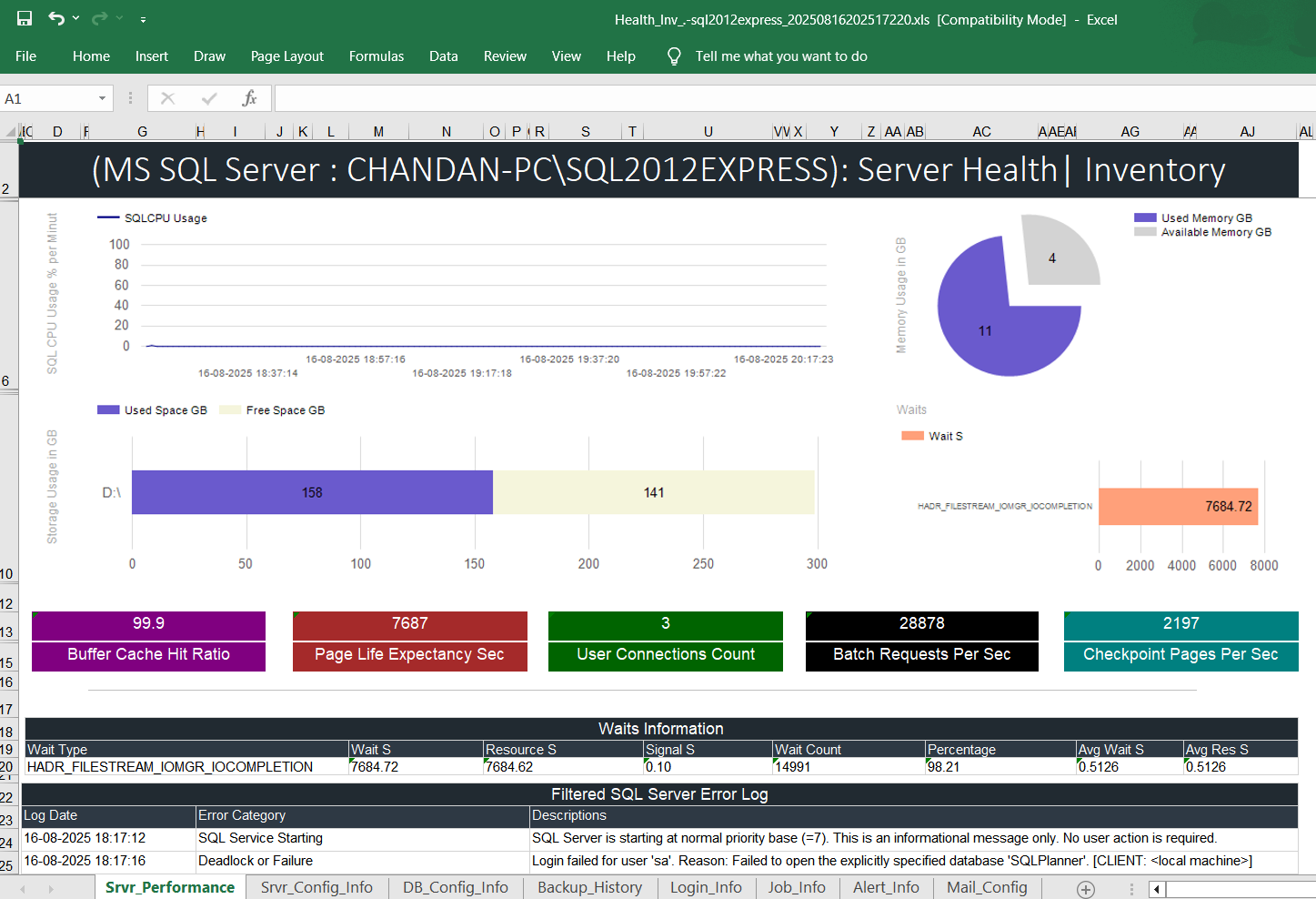Click the Tell Me lightbulb icon

pyautogui.click(x=673, y=56)
